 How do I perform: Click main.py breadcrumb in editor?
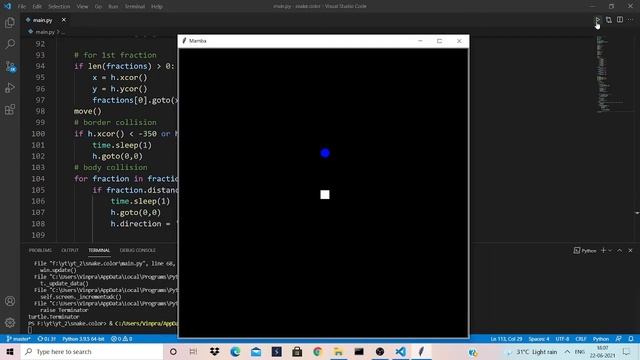pyautogui.click(x=44, y=32)
